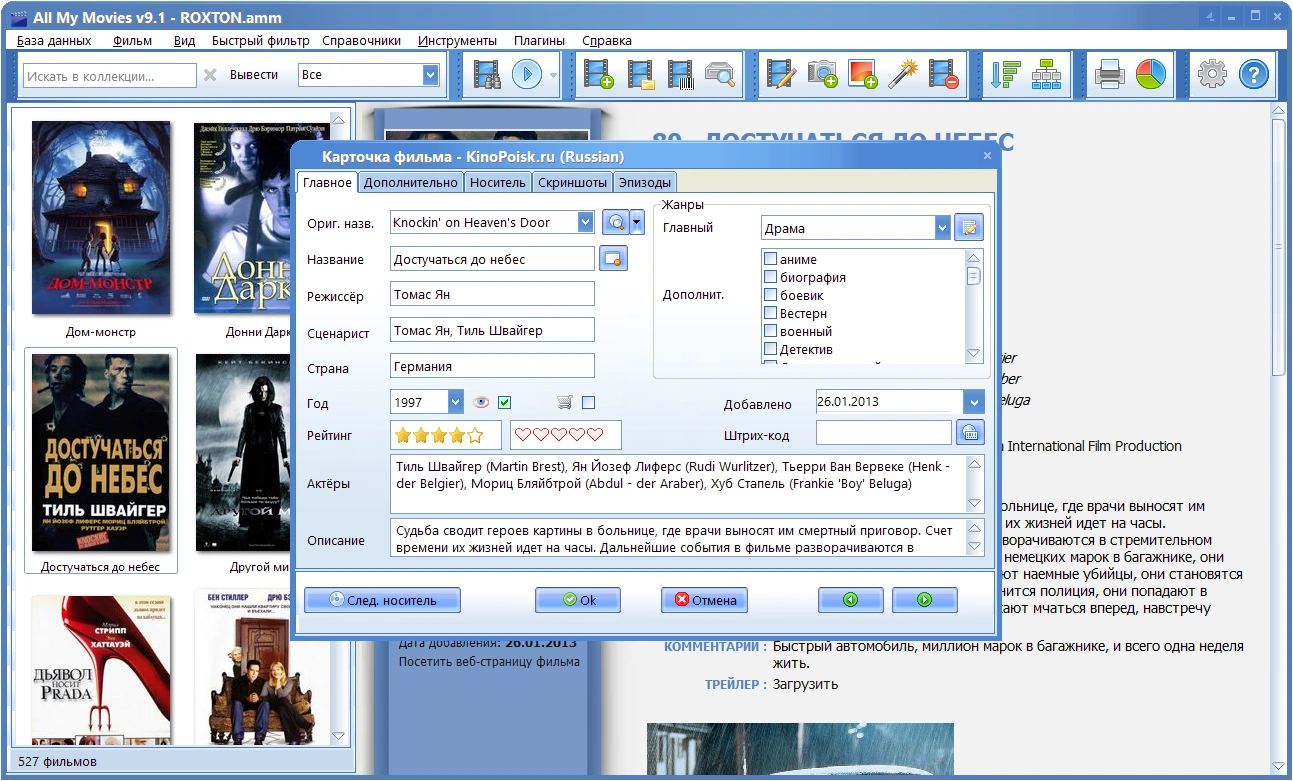Click the Посетить веб-страницу фильма link
This screenshot has height=781, width=1293.
[x=489, y=661]
